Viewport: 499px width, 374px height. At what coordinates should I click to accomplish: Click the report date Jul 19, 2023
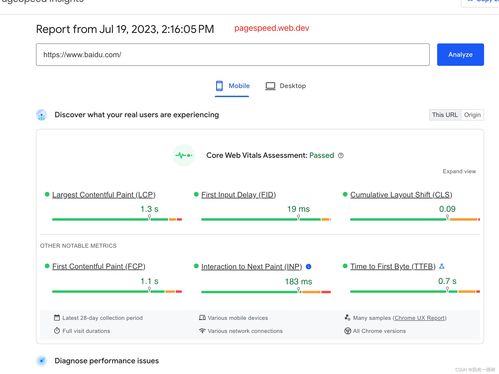(x=129, y=29)
